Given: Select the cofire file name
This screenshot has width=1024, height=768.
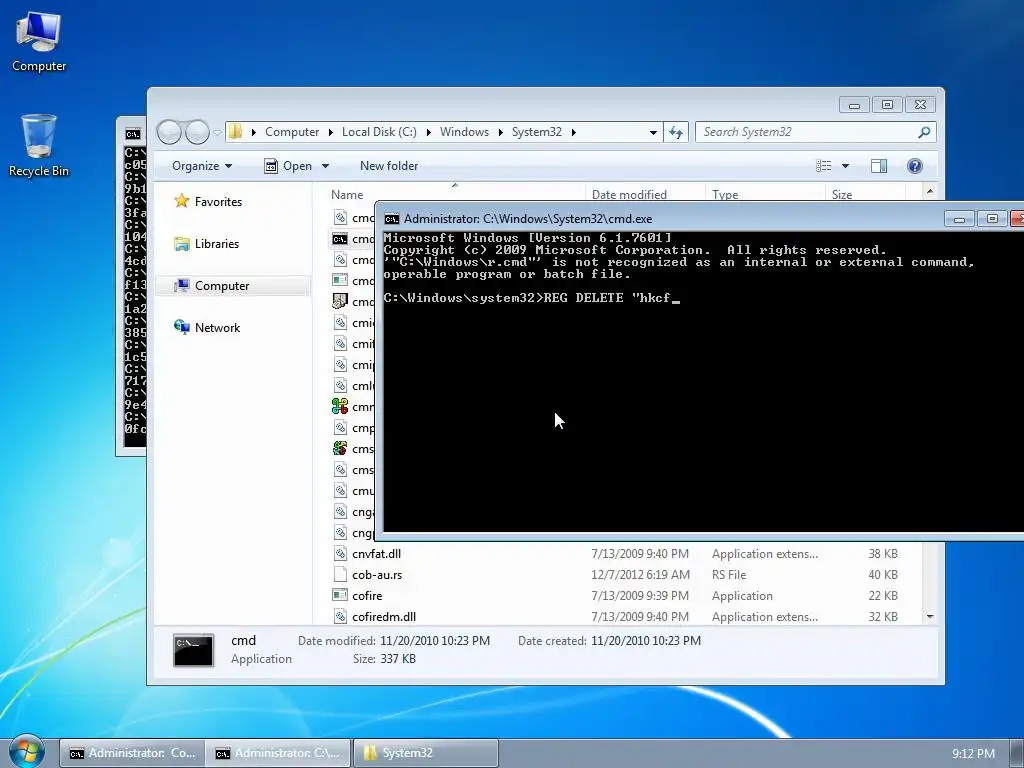Looking at the screenshot, I should pos(367,596).
